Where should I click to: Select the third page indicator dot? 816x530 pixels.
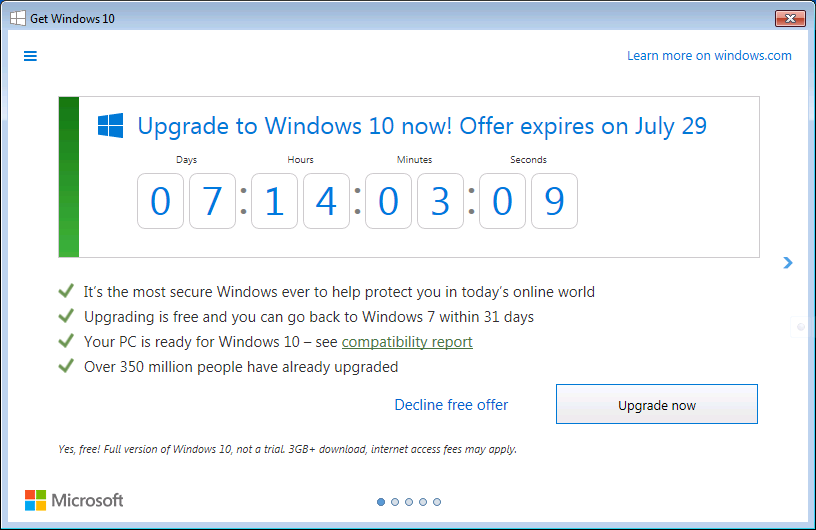pyautogui.click(x=409, y=502)
